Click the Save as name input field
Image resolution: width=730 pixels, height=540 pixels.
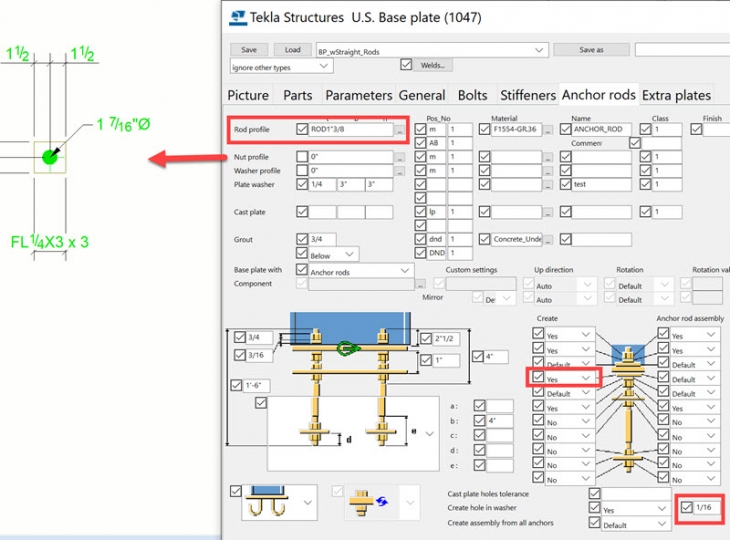tap(683, 50)
